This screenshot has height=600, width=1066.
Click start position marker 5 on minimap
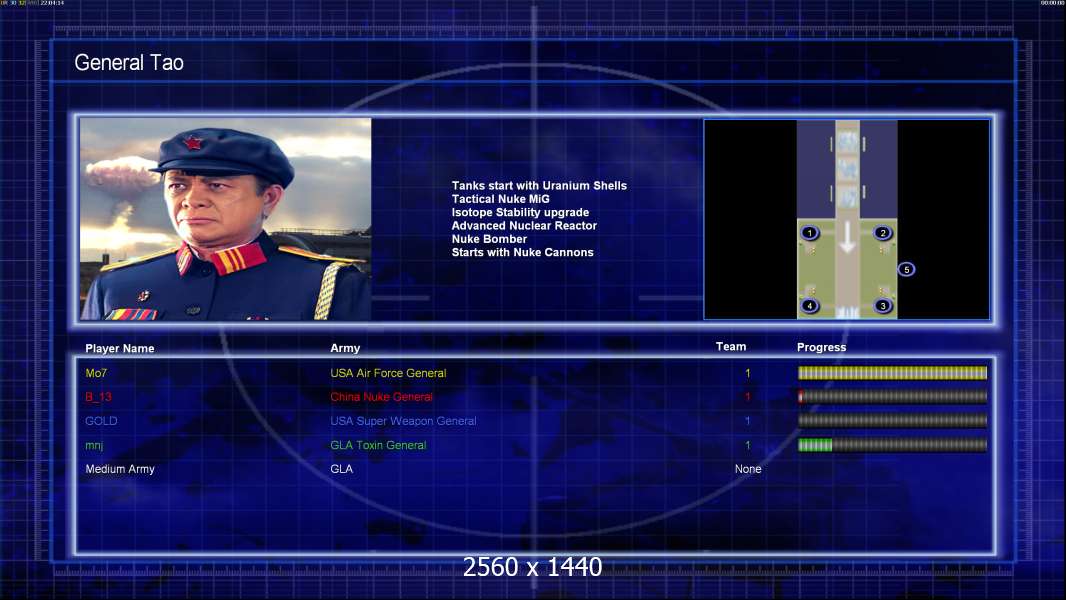pos(906,270)
